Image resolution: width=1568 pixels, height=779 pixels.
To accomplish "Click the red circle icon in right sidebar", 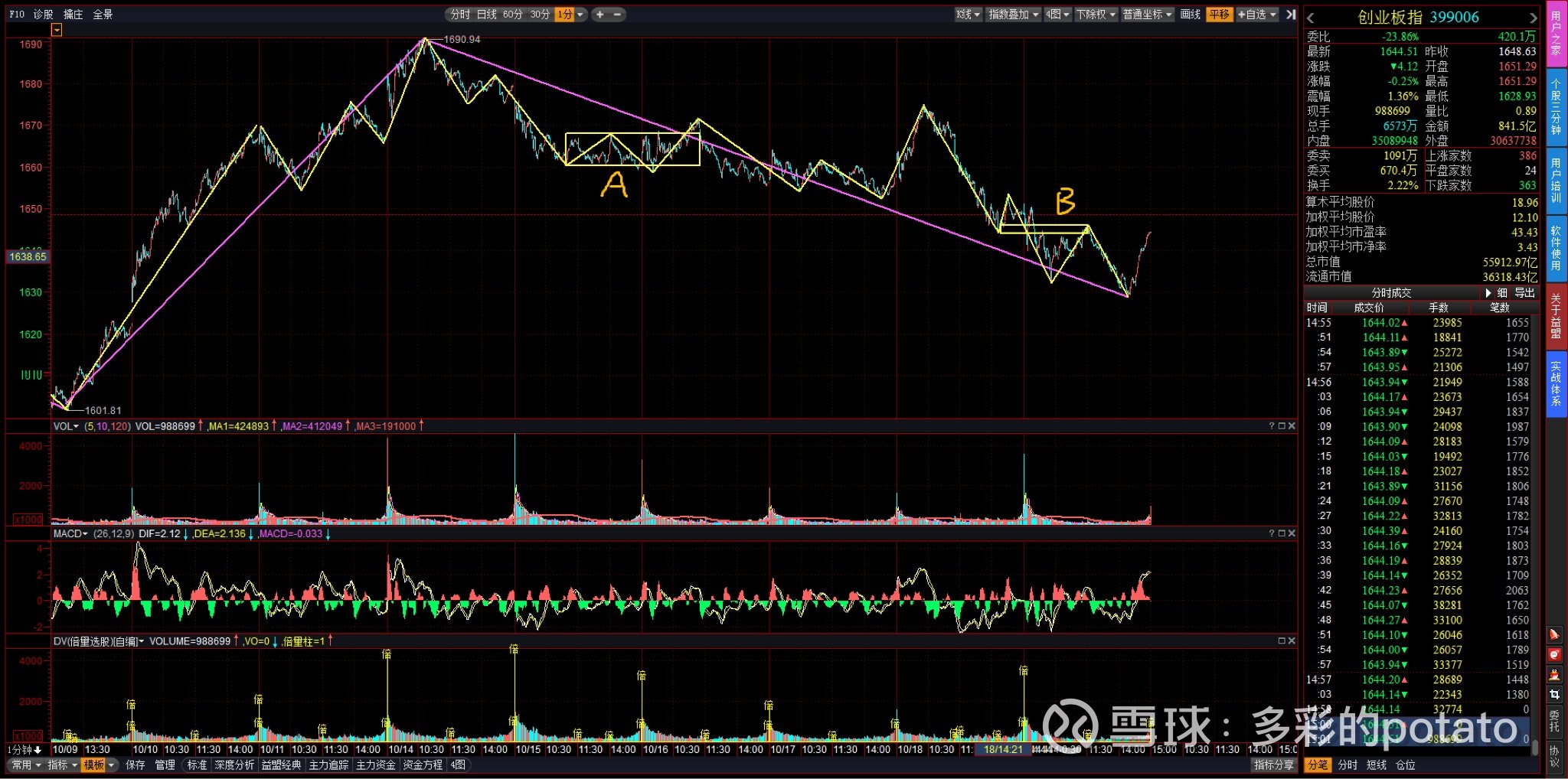I will point(1554,654).
